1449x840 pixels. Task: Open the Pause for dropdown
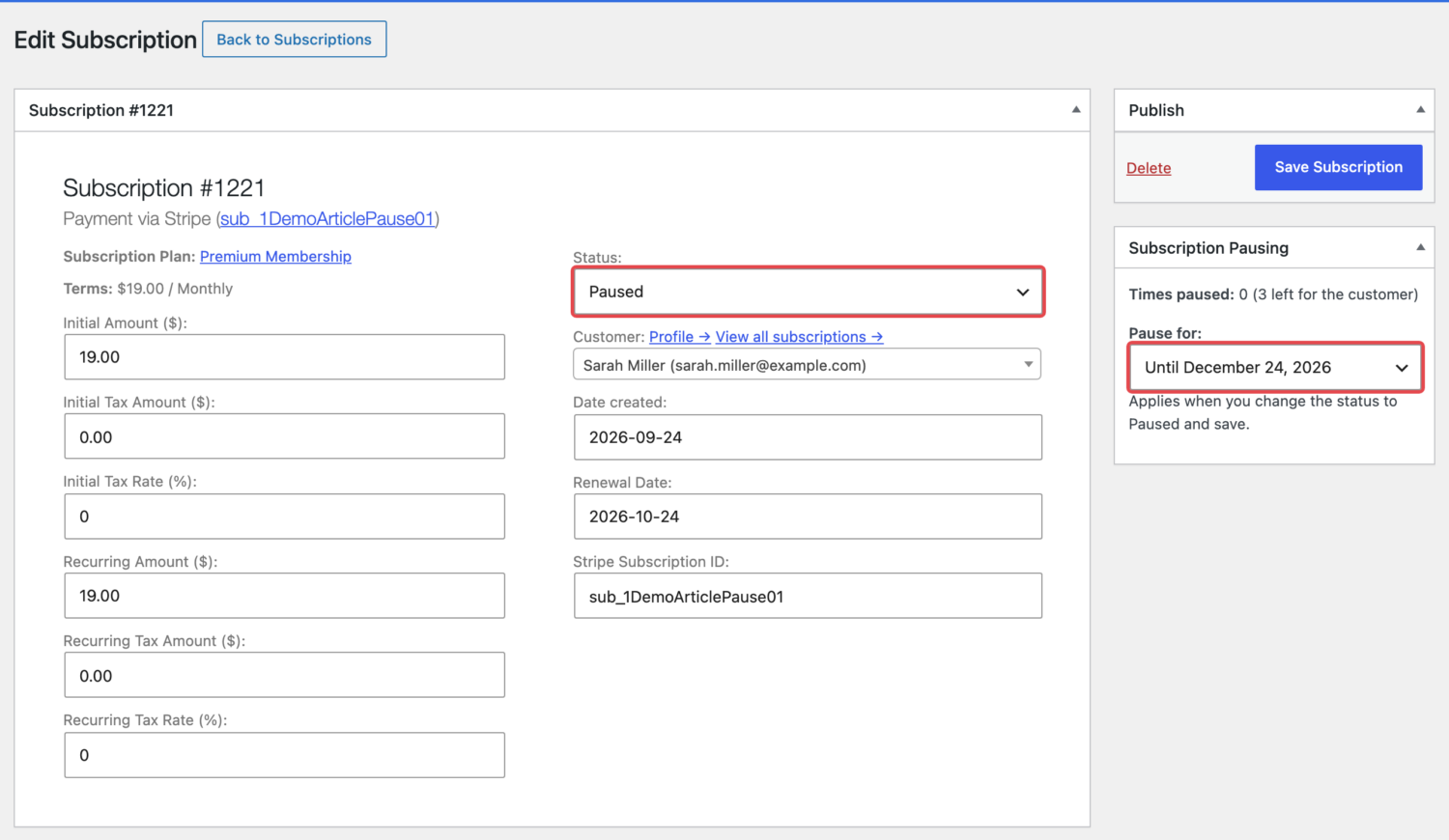1275,367
